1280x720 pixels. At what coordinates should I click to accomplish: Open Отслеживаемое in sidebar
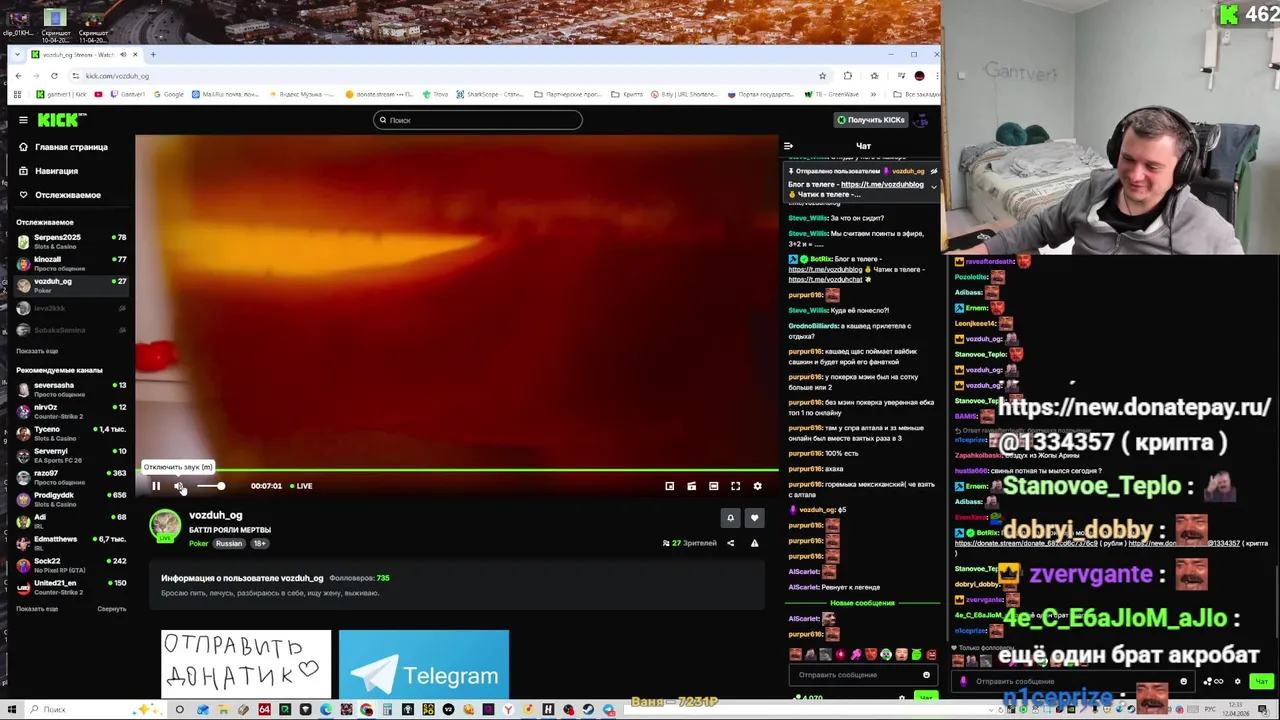(x=59, y=195)
